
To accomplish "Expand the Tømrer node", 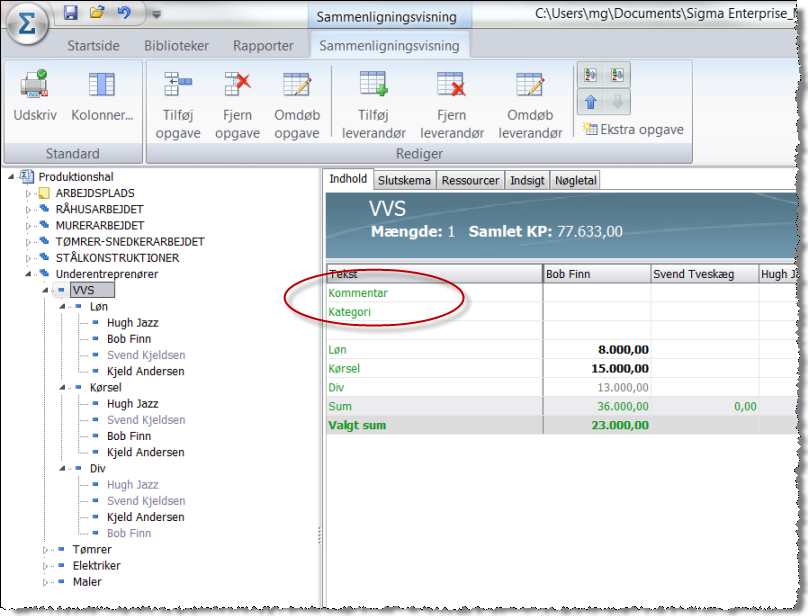I will tap(45, 550).
